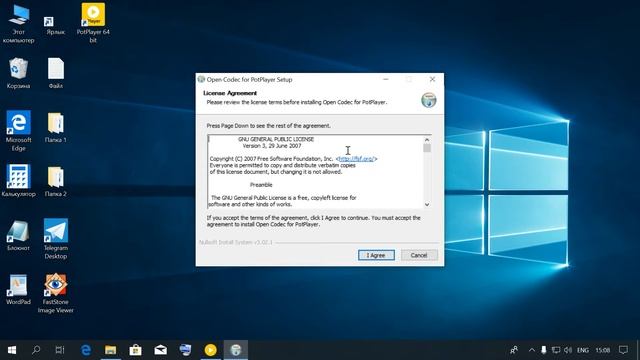Select the Папка 2 folder
This screenshot has width=640, height=360.
[x=56, y=181]
